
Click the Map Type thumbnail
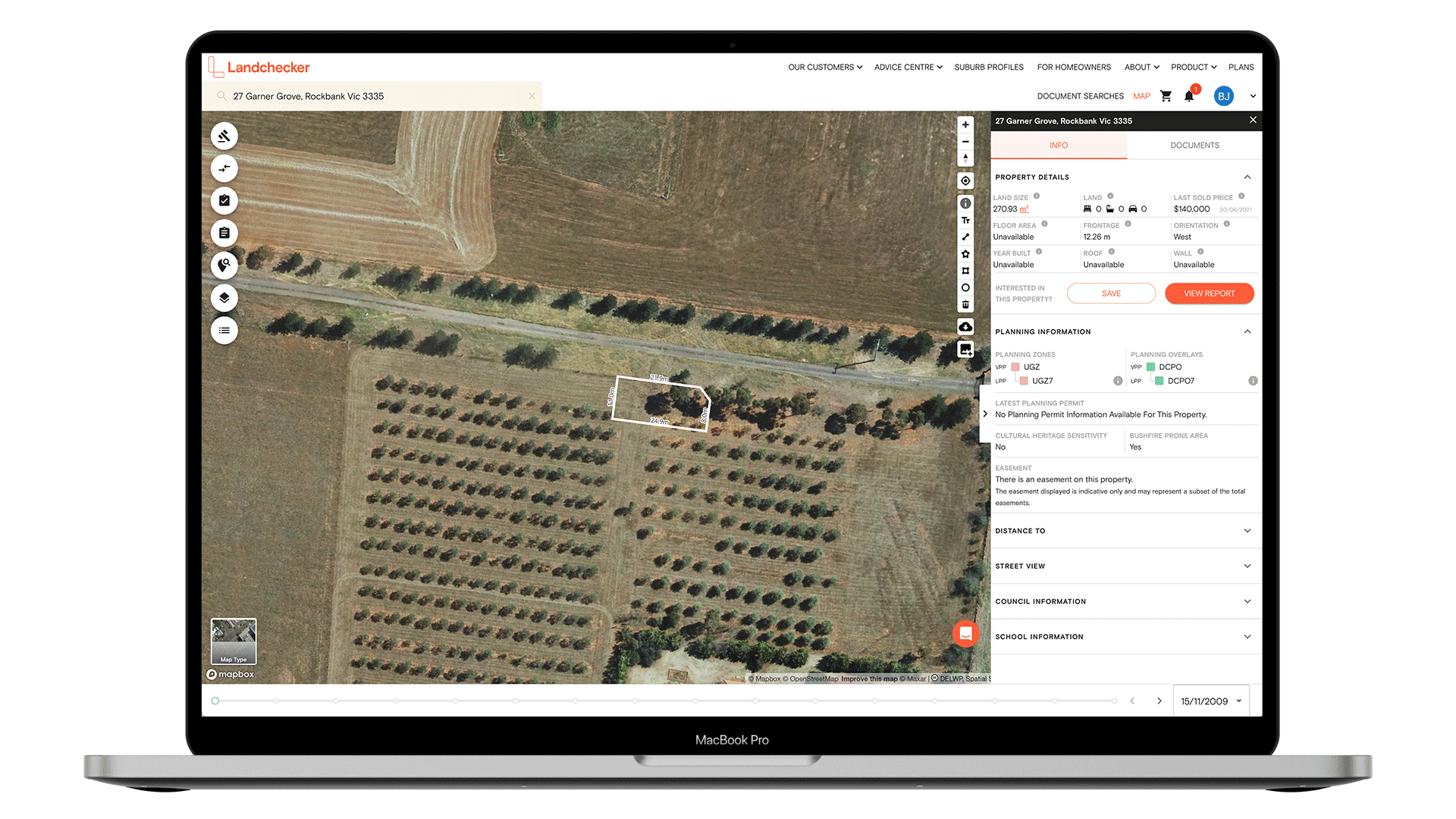[x=234, y=642]
